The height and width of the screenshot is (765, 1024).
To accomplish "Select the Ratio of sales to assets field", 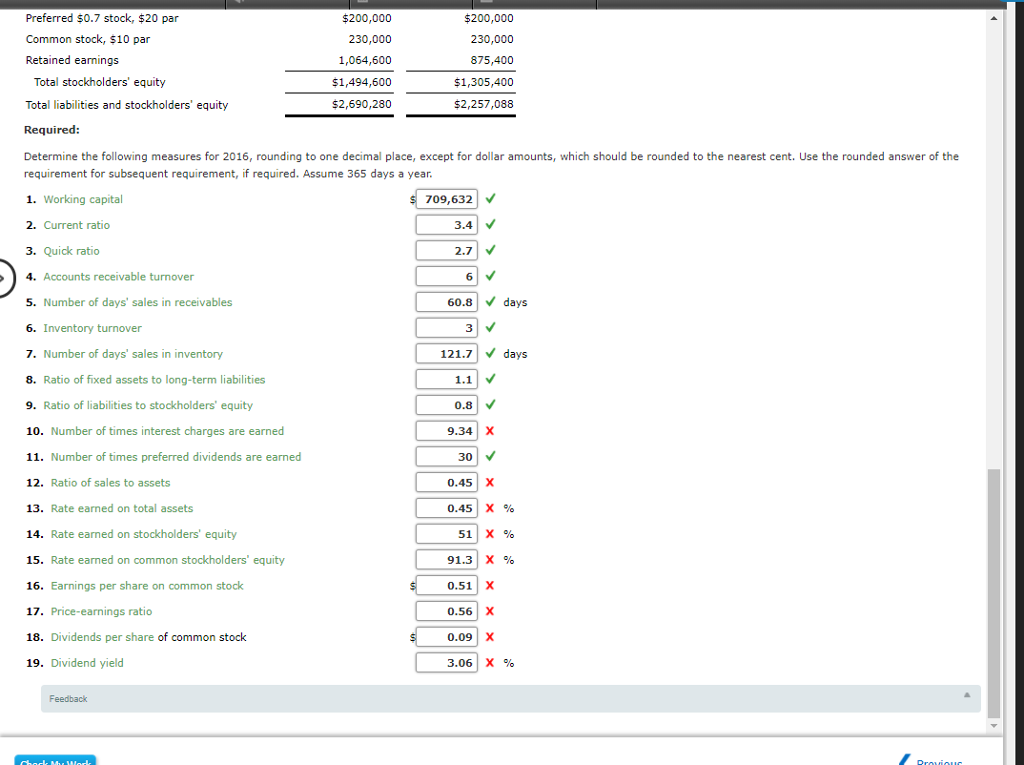I will click(446, 482).
